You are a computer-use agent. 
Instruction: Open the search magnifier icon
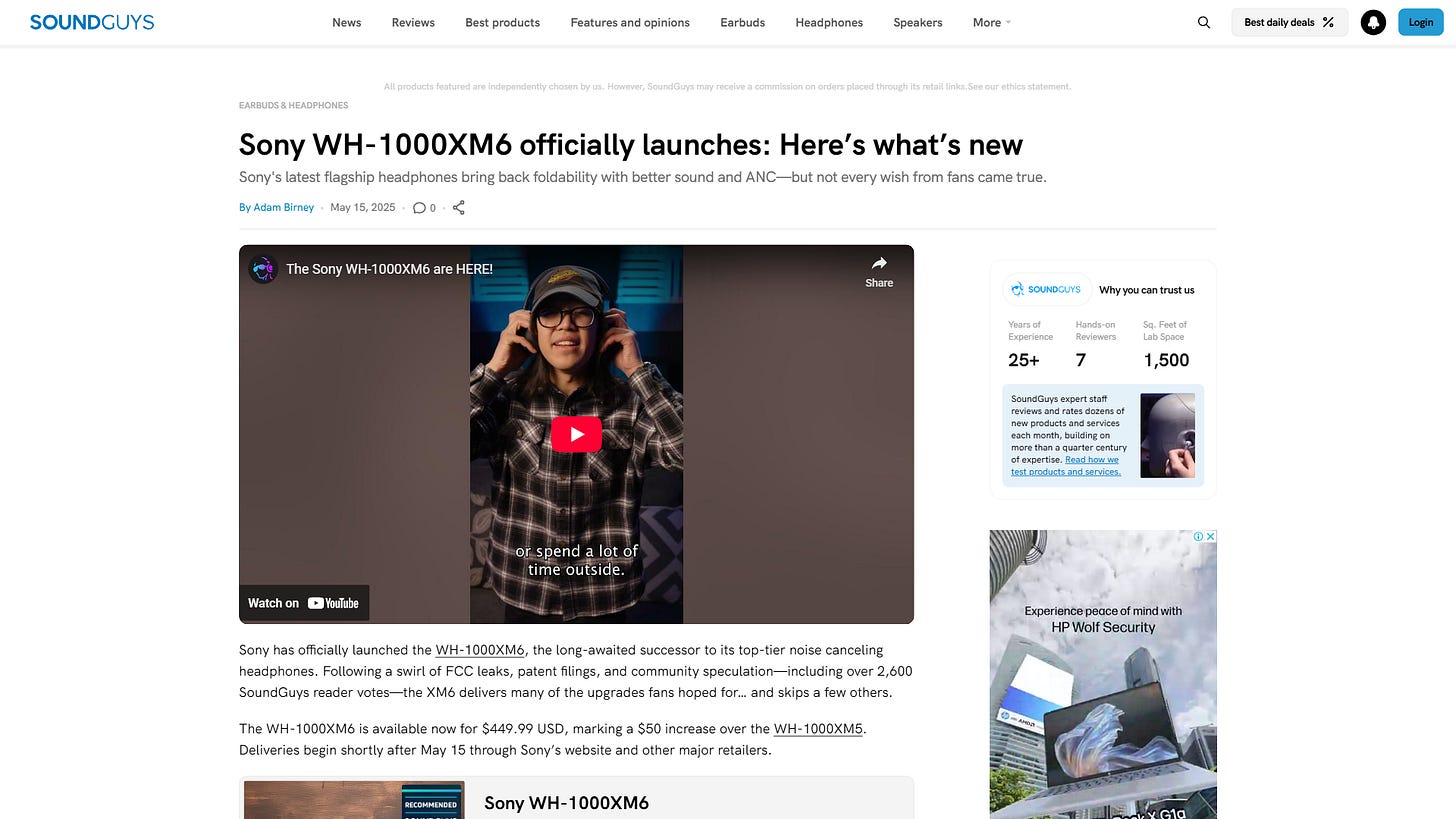[1204, 22]
